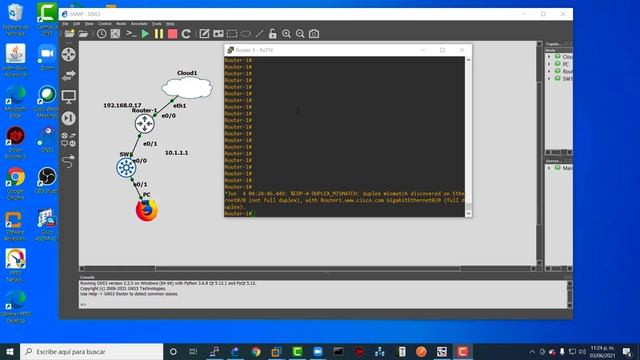
Task: Open the Edit menu
Action: tap(76, 24)
